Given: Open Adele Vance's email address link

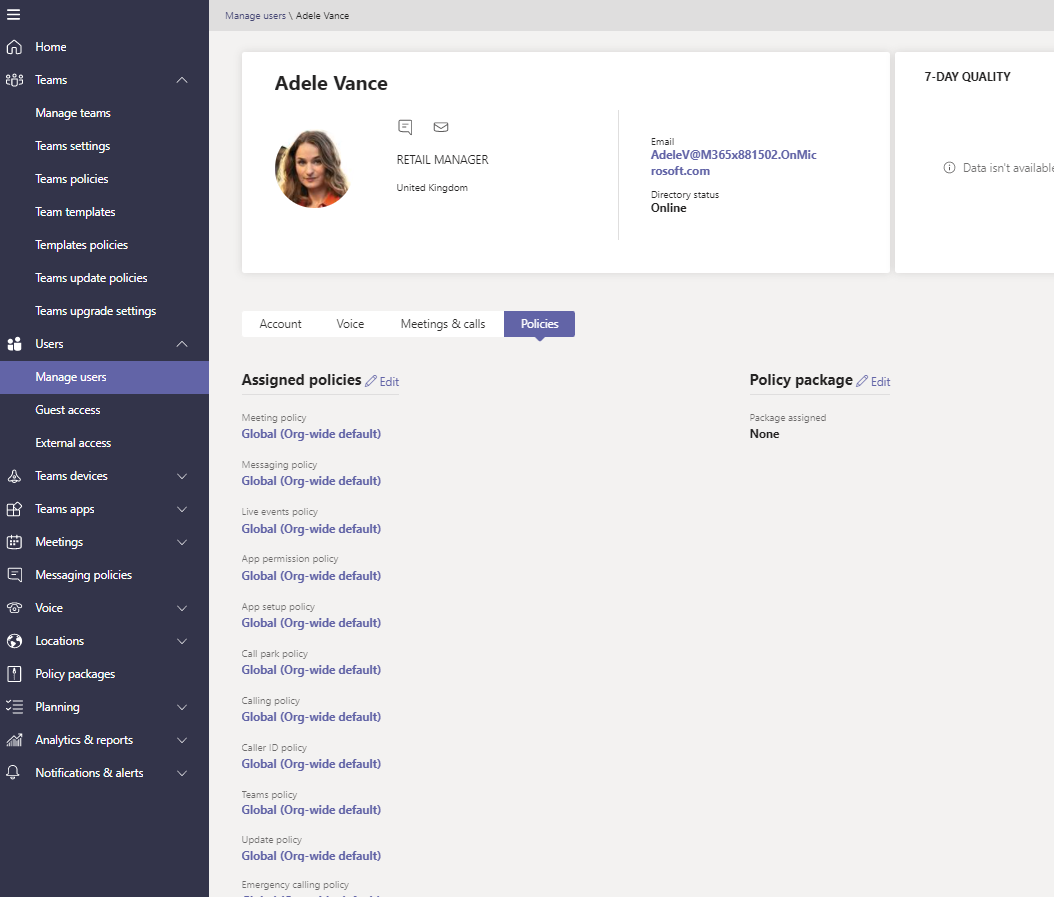Looking at the screenshot, I should coord(733,163).
